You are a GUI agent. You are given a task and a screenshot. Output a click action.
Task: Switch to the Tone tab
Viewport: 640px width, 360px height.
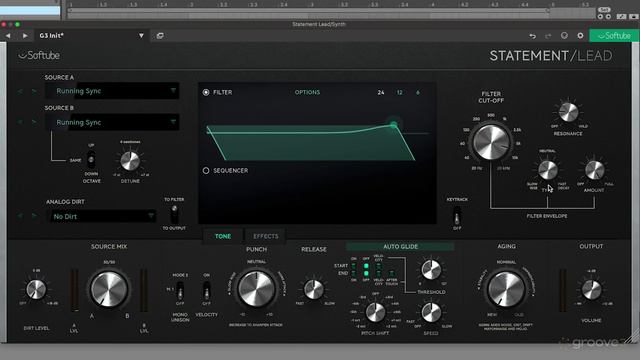pyautogui.click(x=223, y=236)
